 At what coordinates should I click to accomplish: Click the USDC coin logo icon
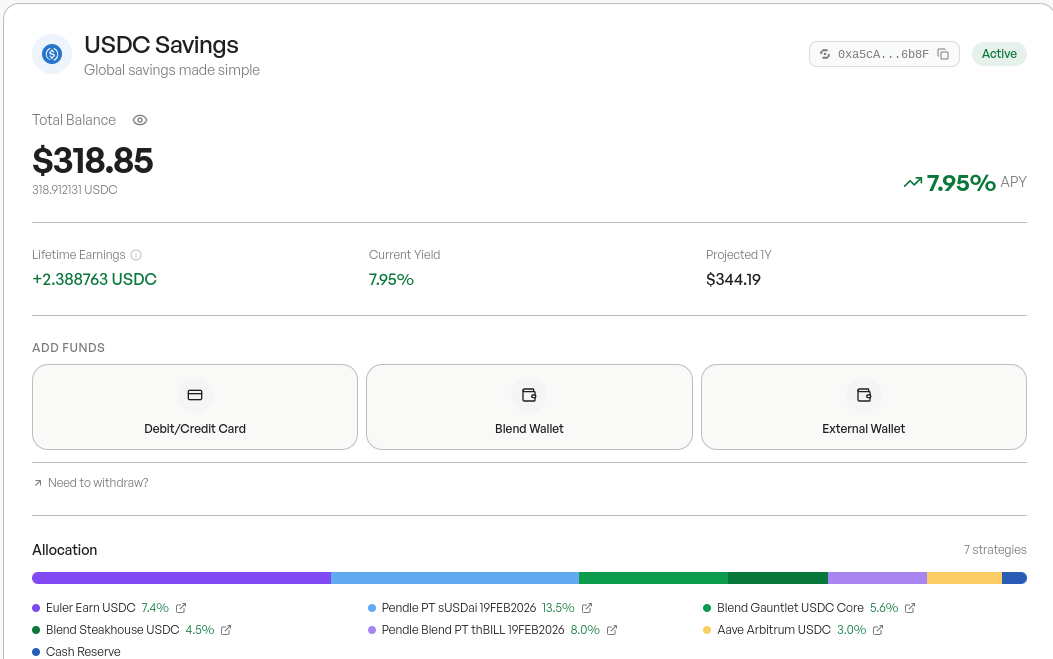tap(52, 54)
